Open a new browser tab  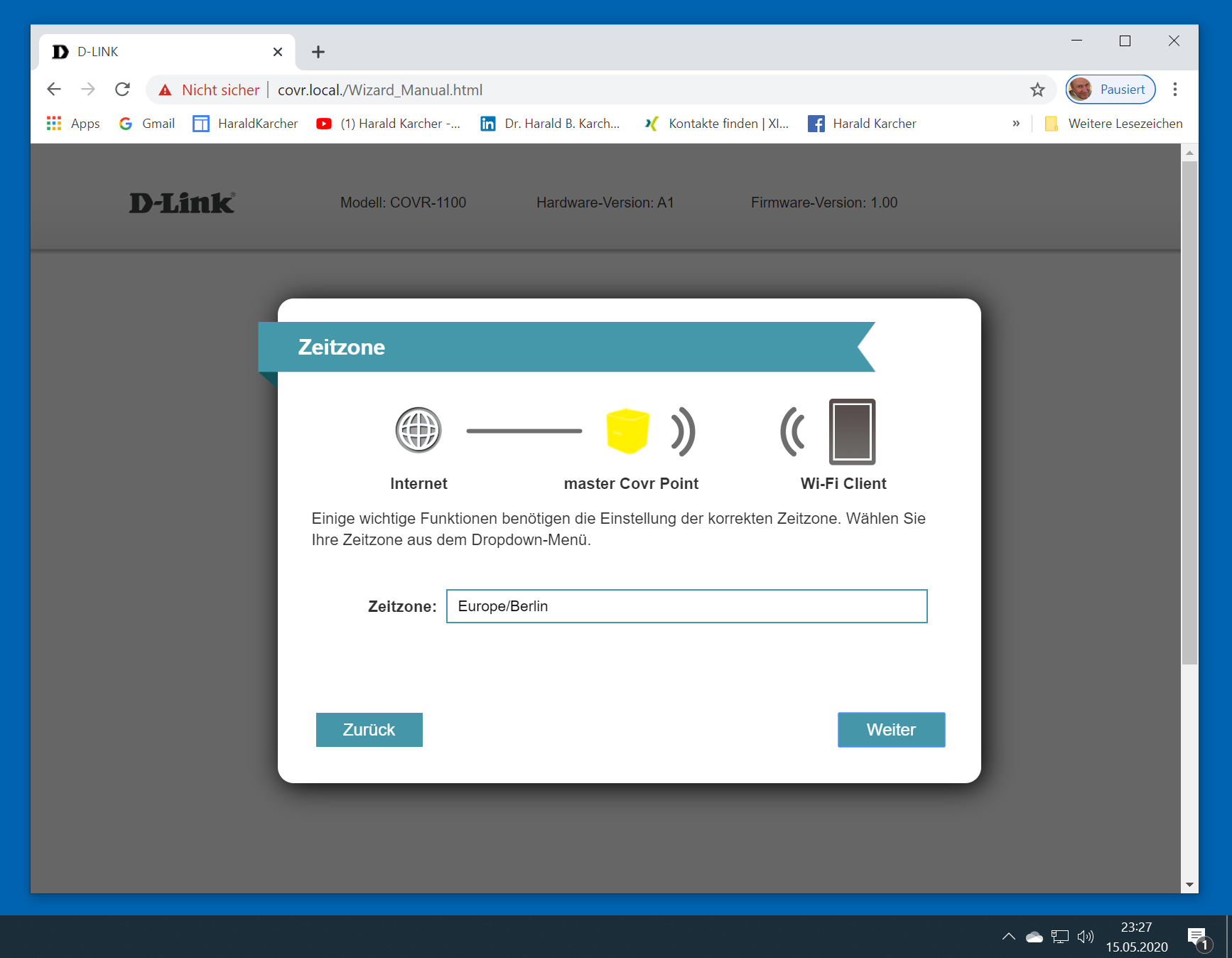(318, 52)
